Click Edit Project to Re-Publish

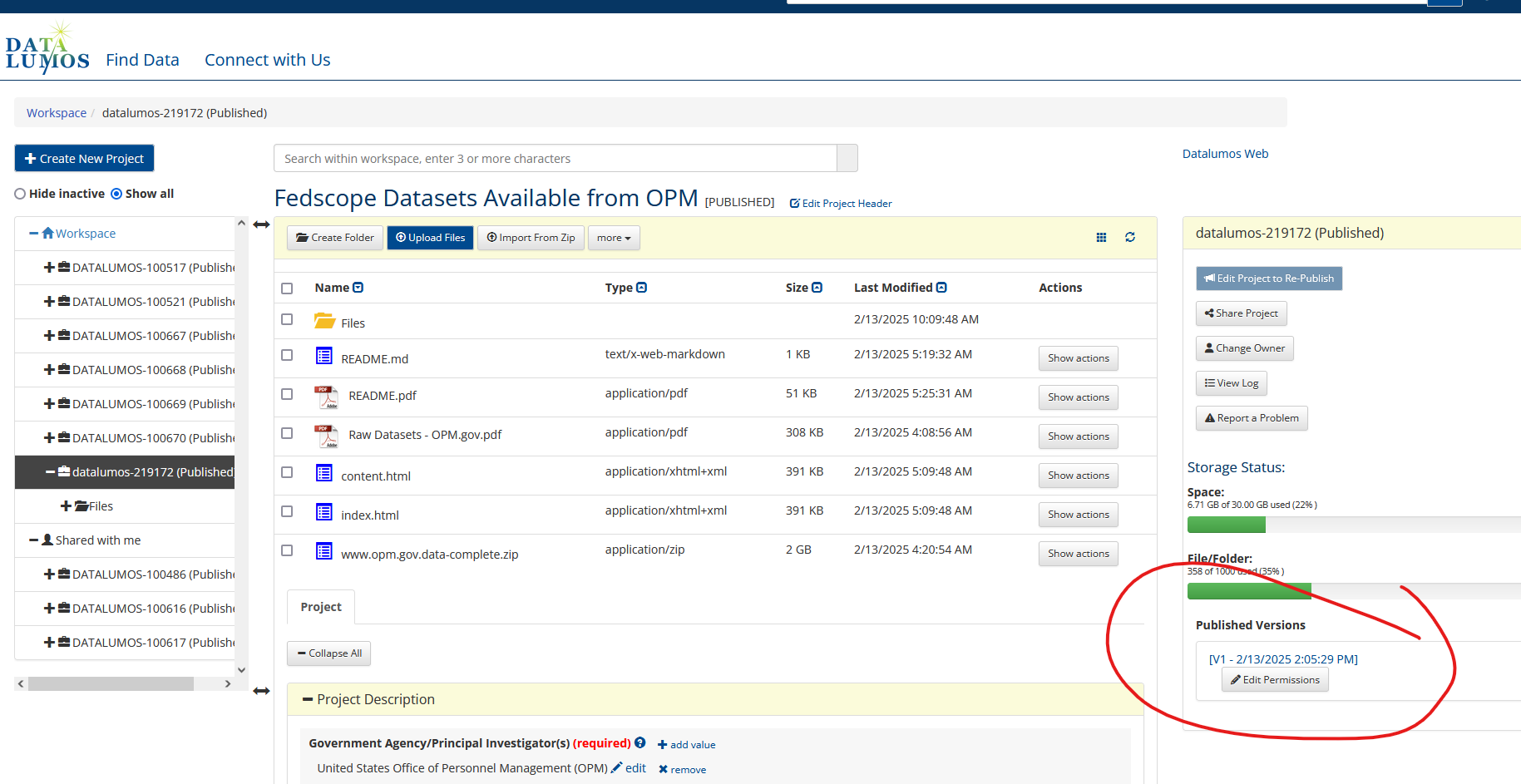point(1268,279)
